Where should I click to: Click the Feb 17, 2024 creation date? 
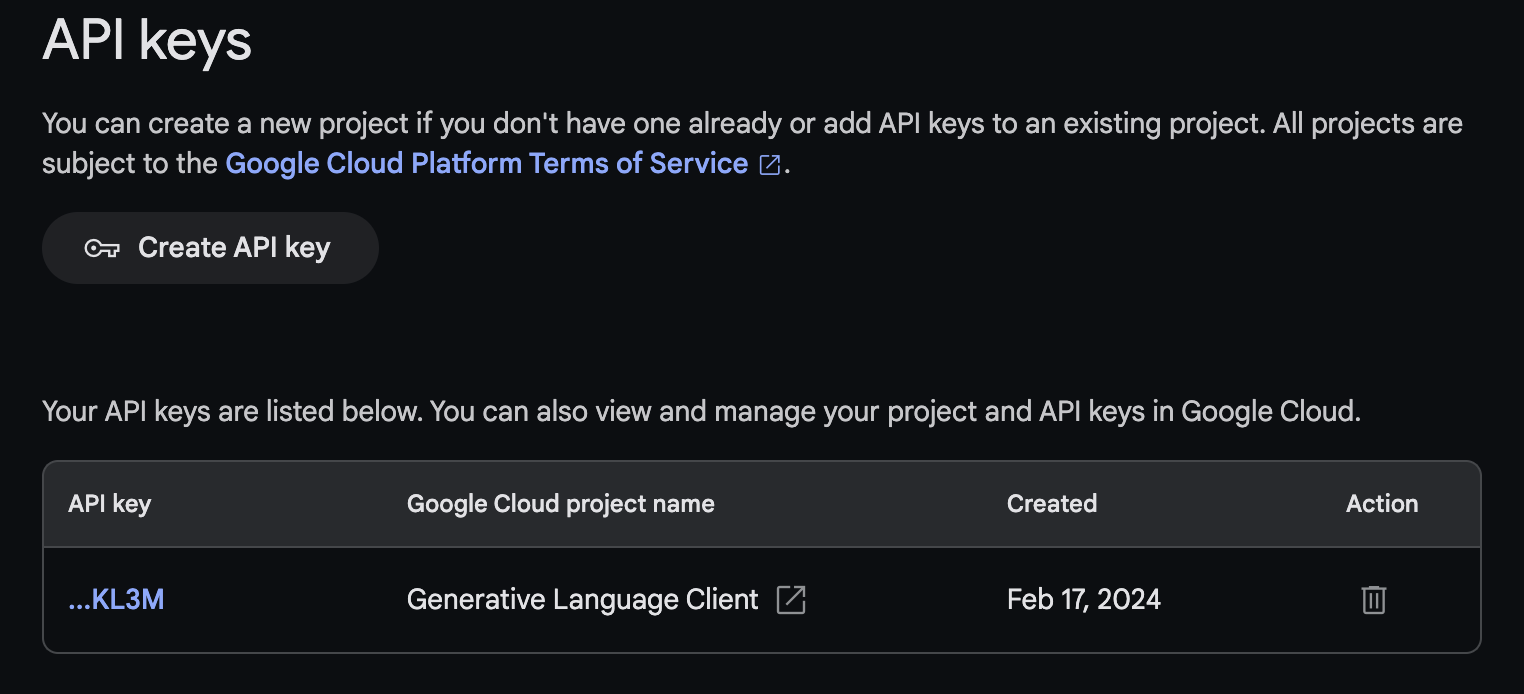point(1084,599)
